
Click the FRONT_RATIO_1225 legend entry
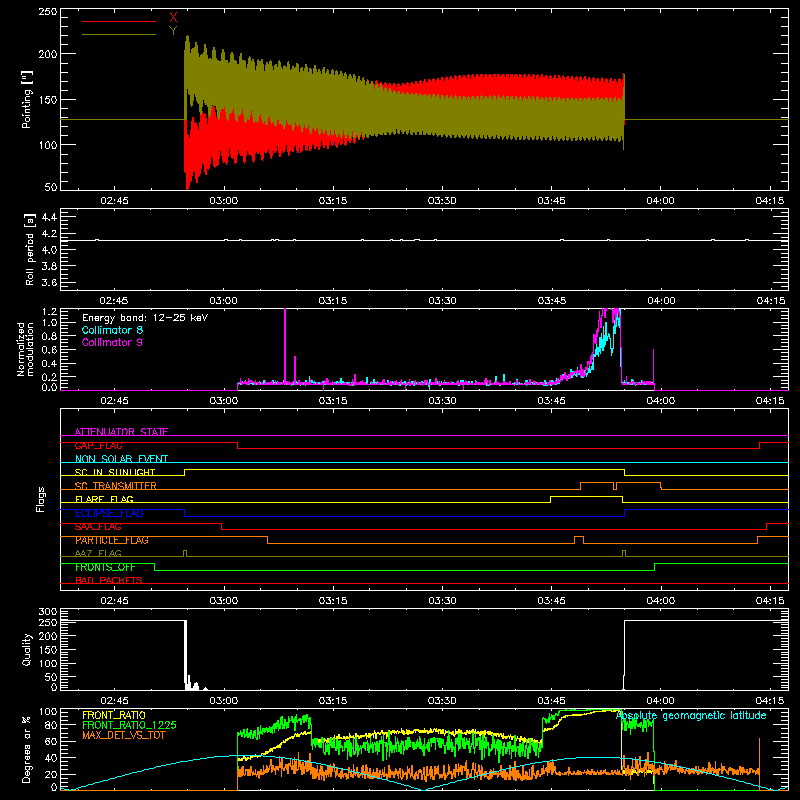130,725
